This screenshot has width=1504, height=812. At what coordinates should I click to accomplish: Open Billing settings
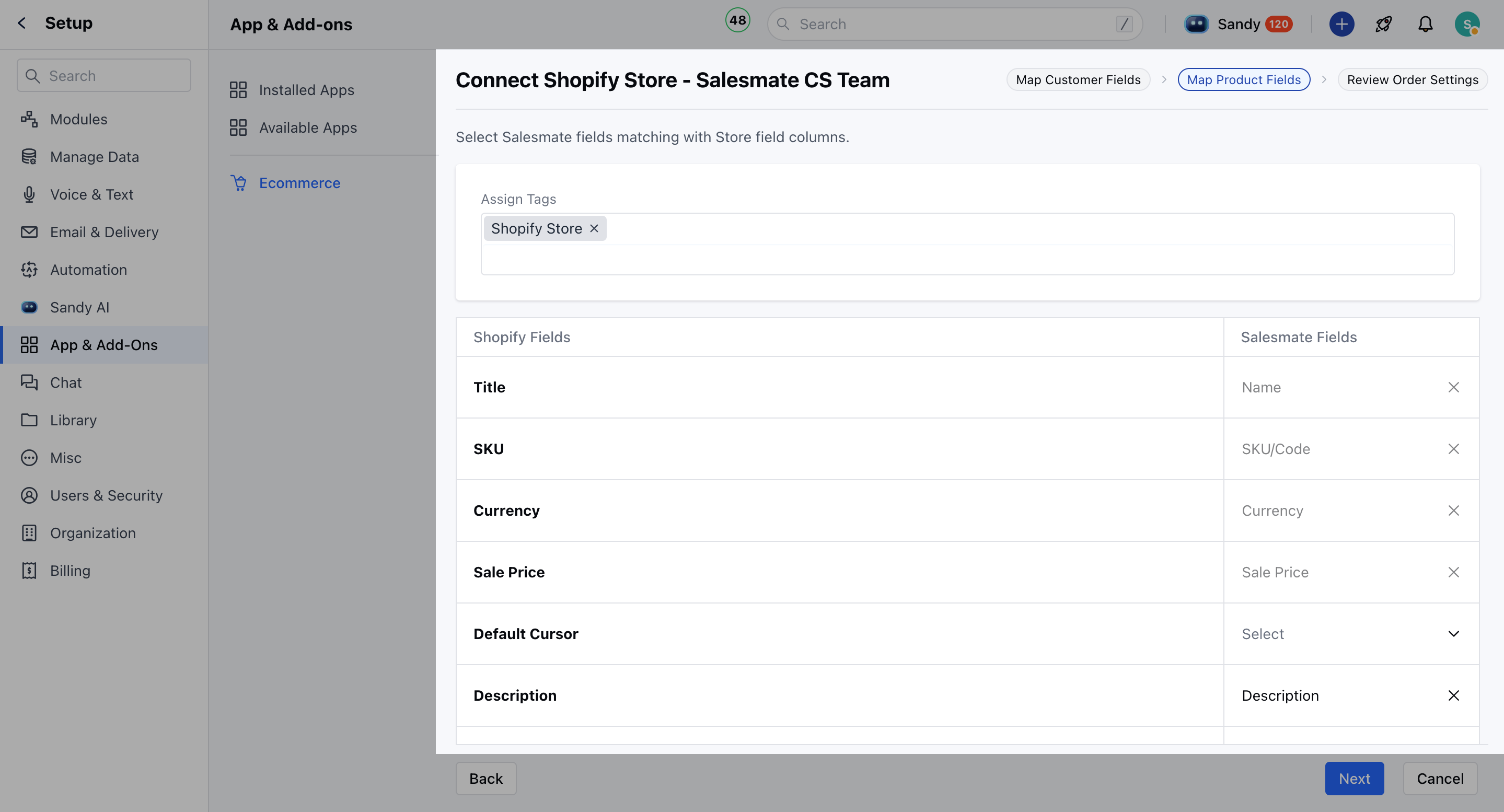tap(70, 571)
